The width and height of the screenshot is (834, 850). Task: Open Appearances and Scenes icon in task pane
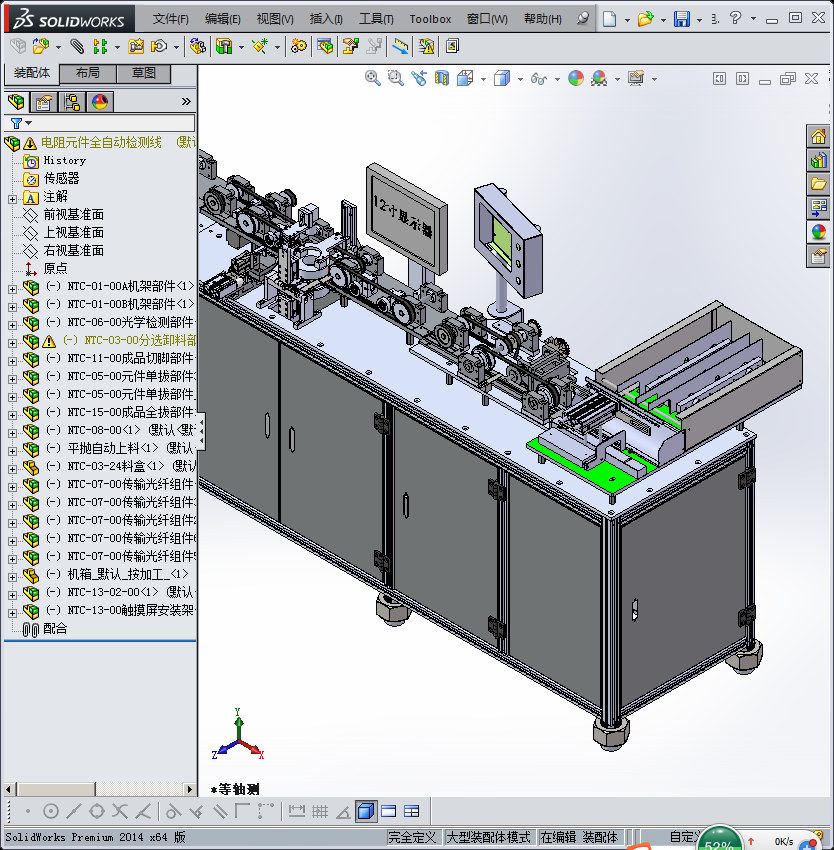tap(818, 231)
